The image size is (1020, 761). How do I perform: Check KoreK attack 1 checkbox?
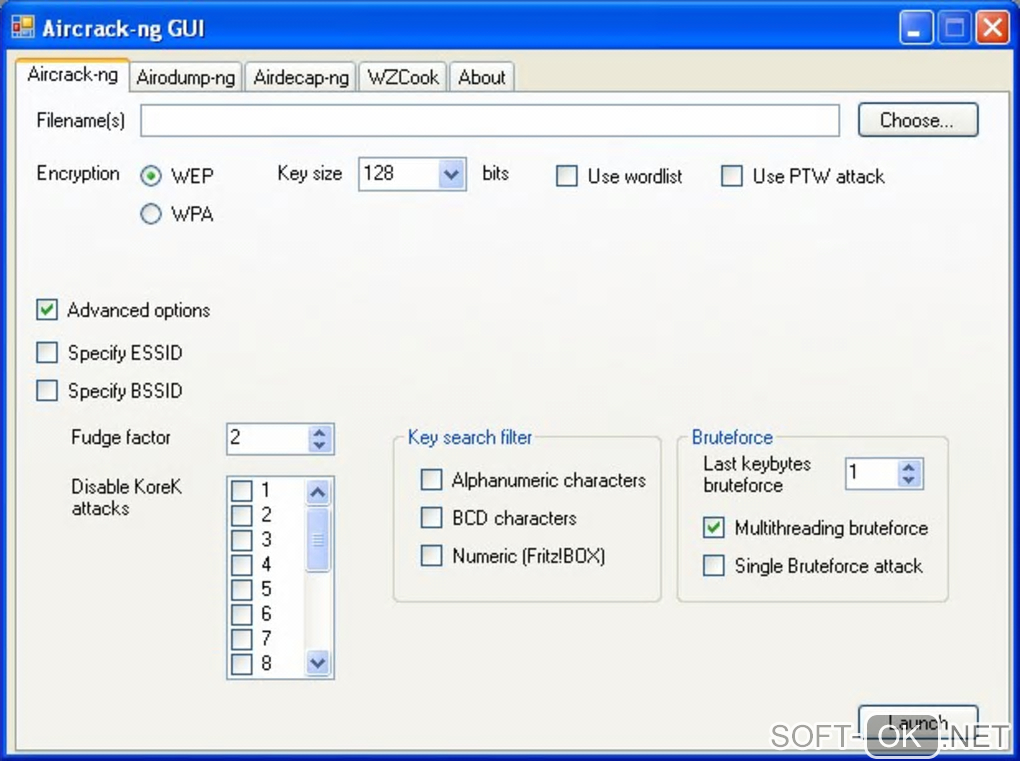[242, 490]
